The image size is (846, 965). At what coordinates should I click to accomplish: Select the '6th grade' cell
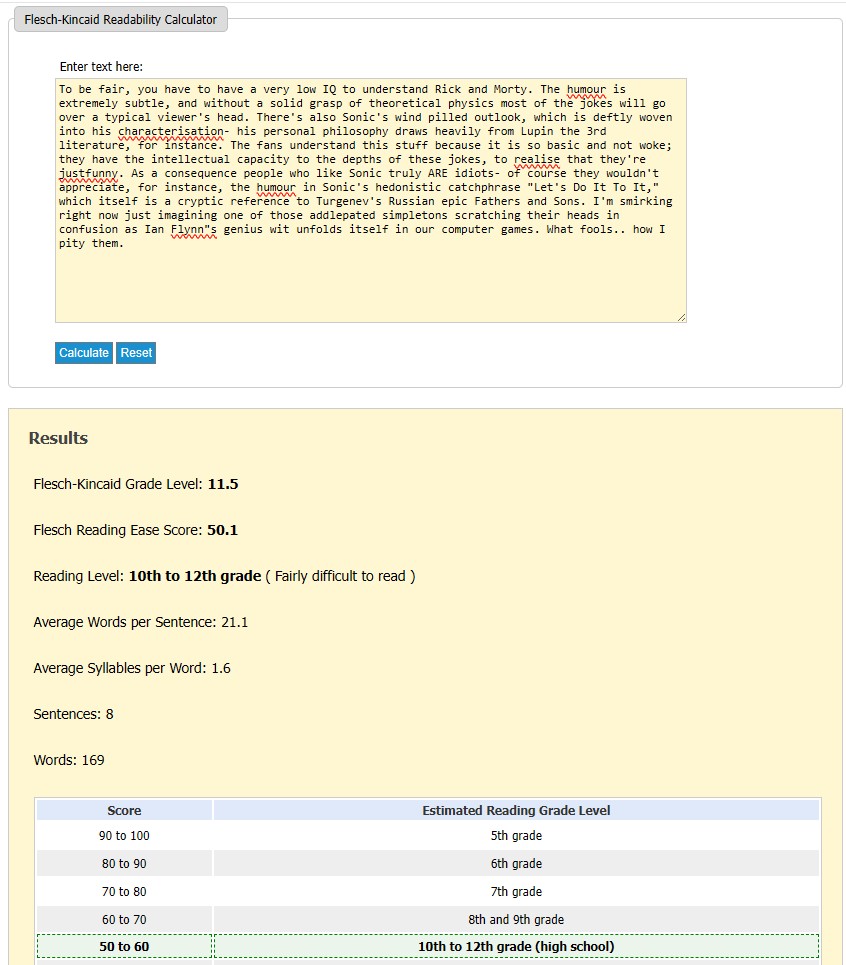pyautogui.click(x=516, y=863)
